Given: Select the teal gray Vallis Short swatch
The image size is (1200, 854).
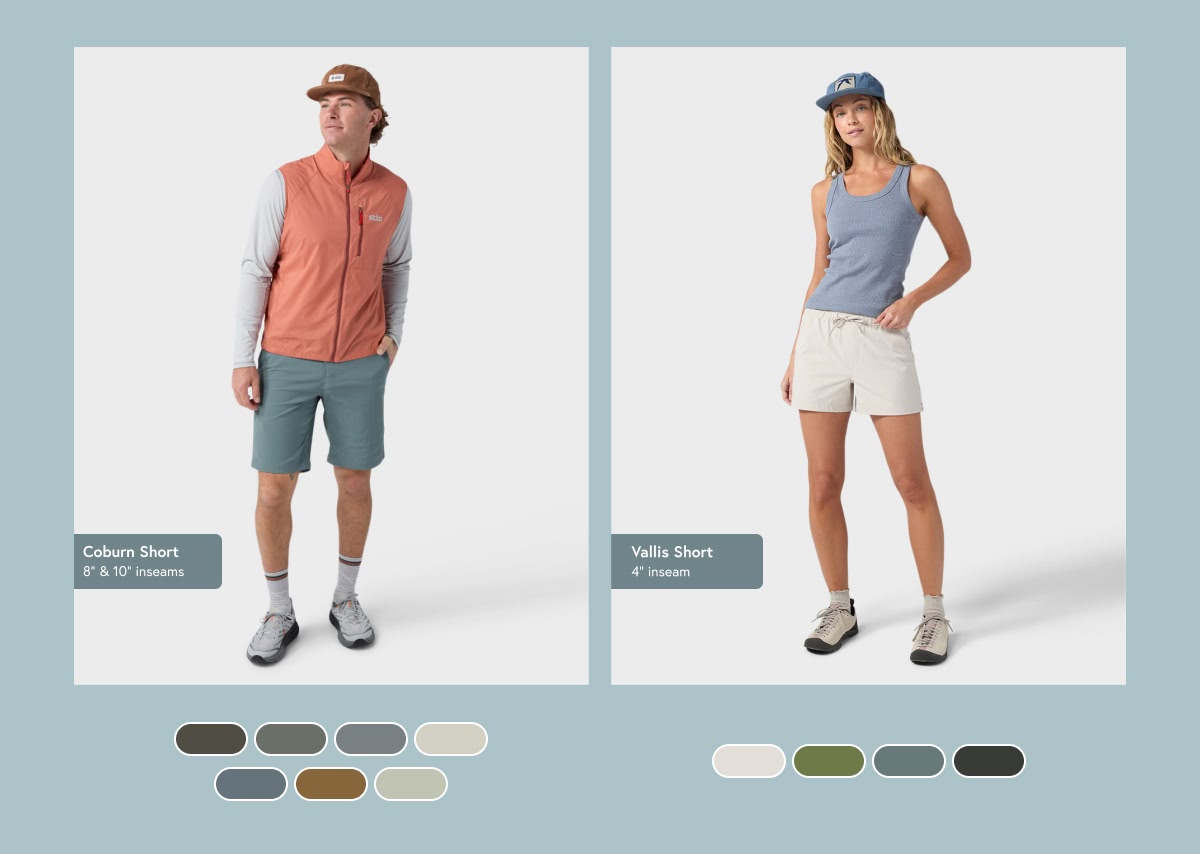Looking at the screenshot, I should click(x=909, y=761).
